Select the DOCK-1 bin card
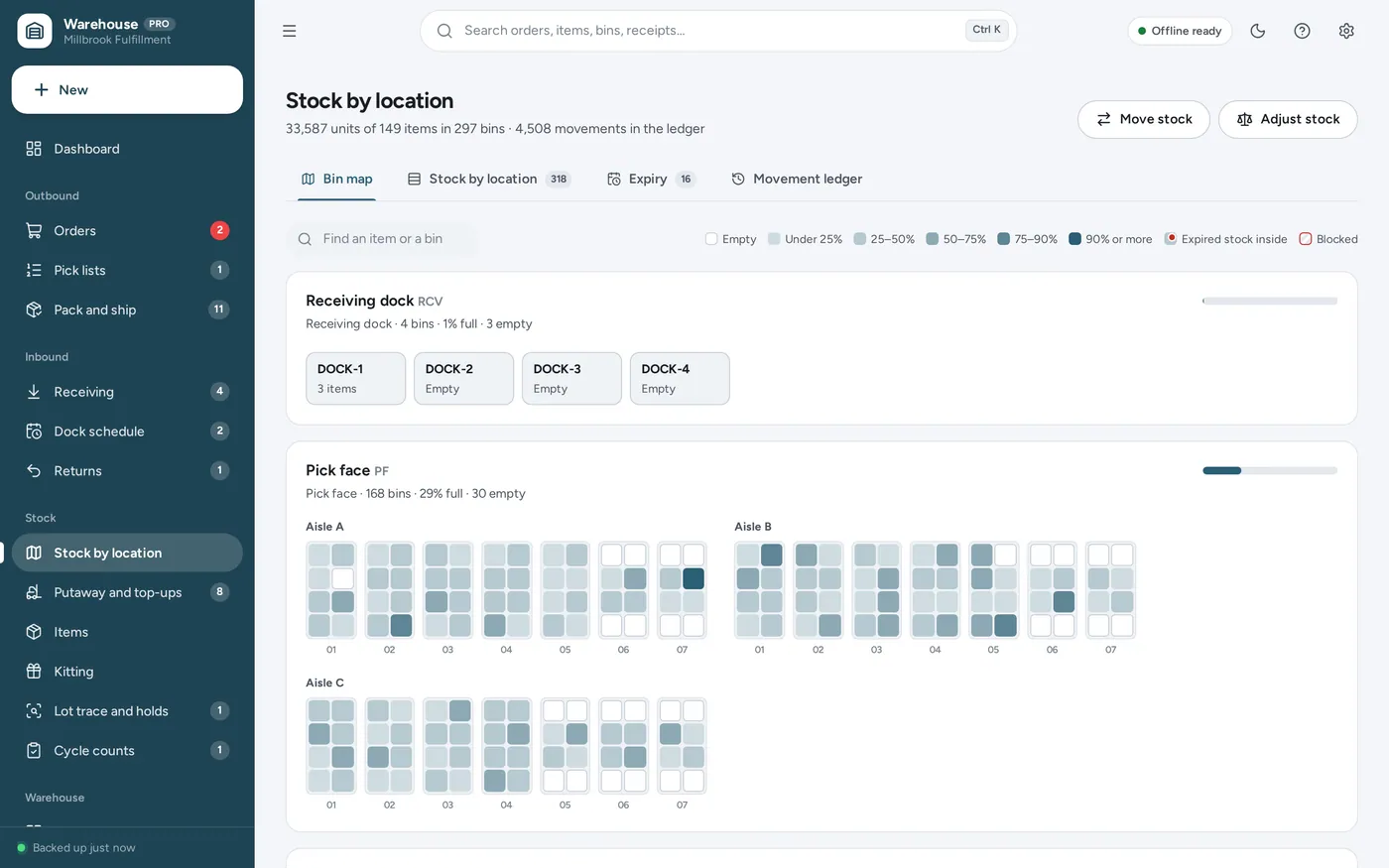 [x=356, y=379]
